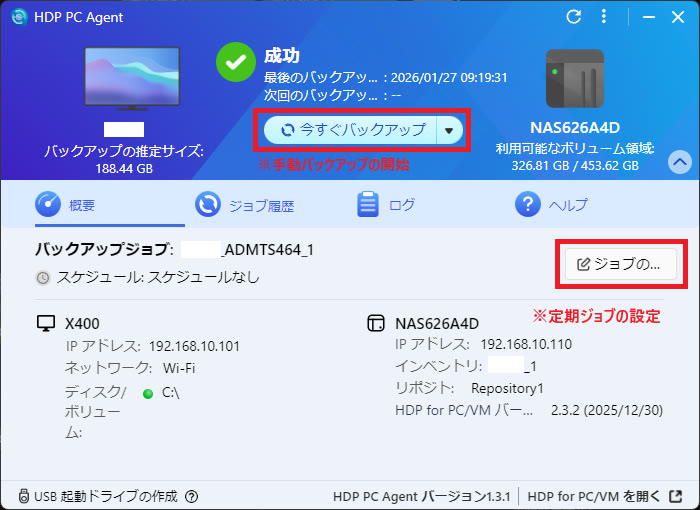
Task: Click the refresh icon in title bar
Action: (x=573, y=17)
